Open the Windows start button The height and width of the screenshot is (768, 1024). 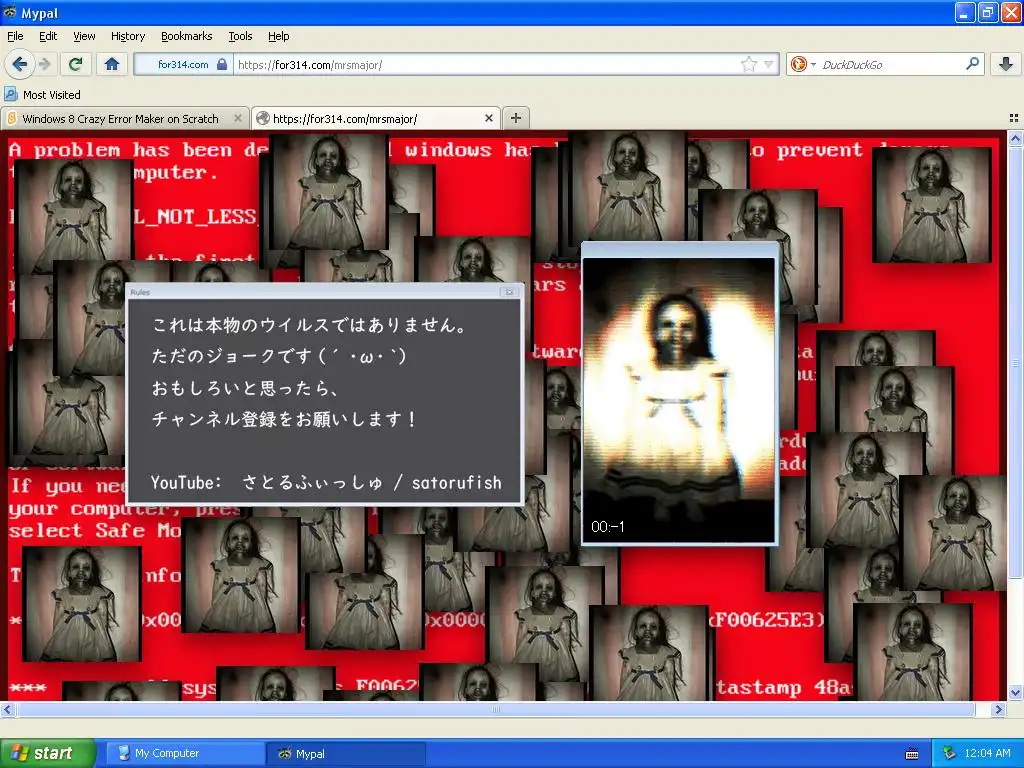point(47,753)
